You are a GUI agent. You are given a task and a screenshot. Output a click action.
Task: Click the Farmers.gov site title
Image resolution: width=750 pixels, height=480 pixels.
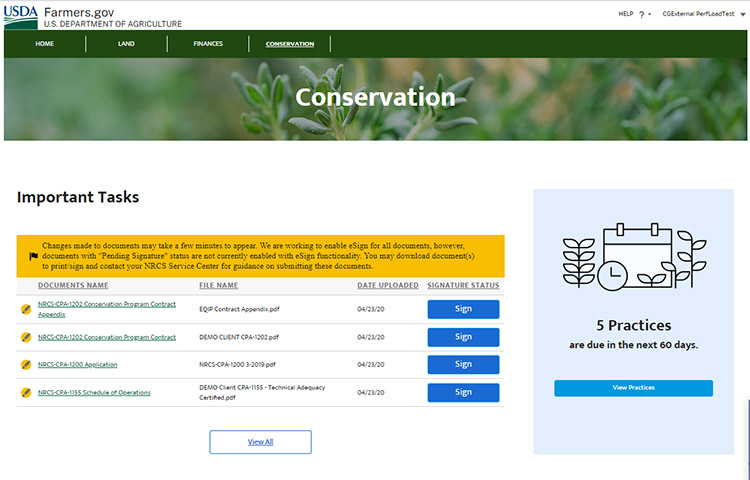click(79, 12)
